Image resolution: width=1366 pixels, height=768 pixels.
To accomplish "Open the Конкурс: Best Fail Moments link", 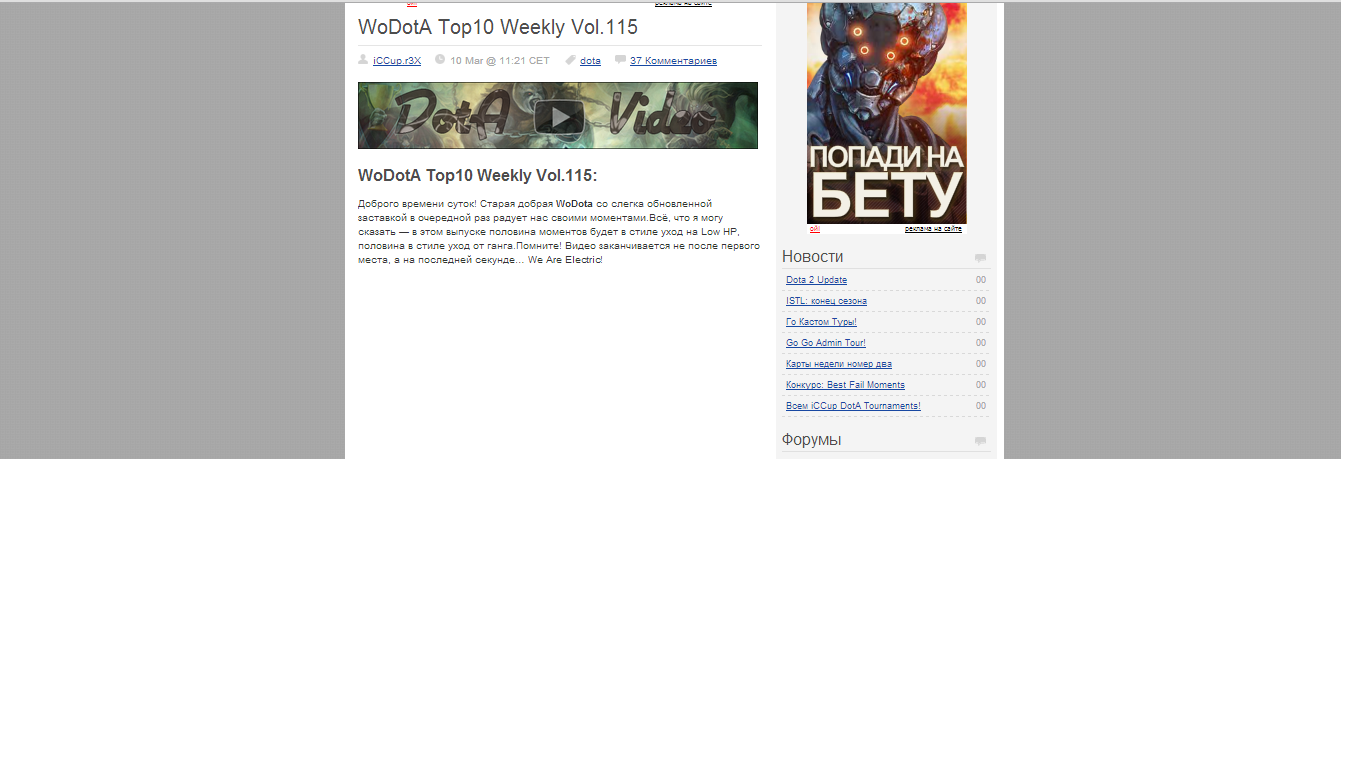I will point(845,385).
